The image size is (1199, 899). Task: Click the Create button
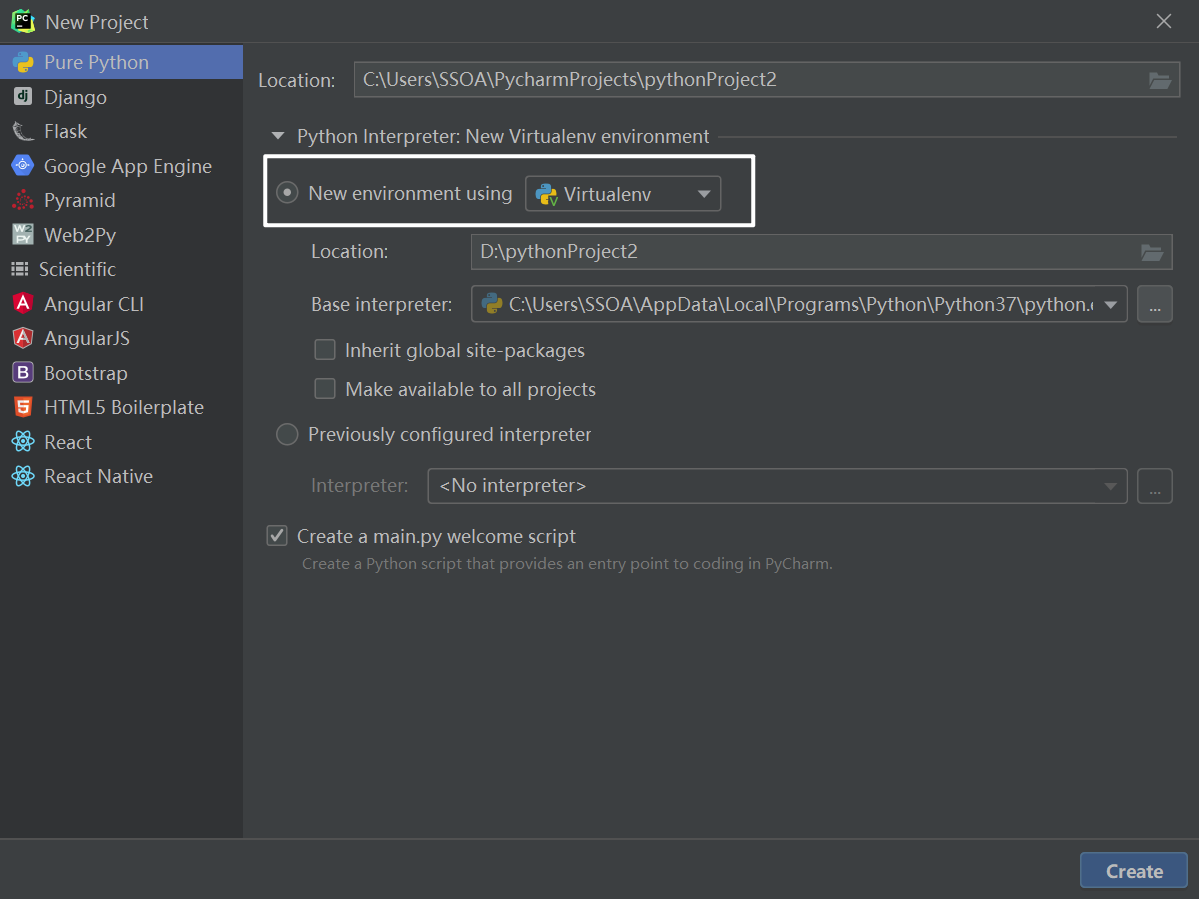pyautogui.click(x=1133, y=871)
